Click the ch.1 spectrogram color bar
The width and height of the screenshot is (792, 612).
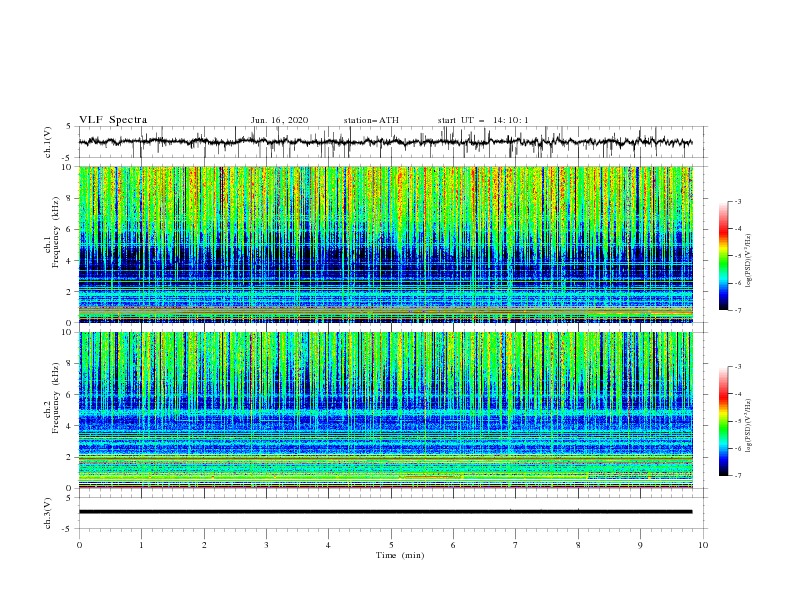pos(723,256)
